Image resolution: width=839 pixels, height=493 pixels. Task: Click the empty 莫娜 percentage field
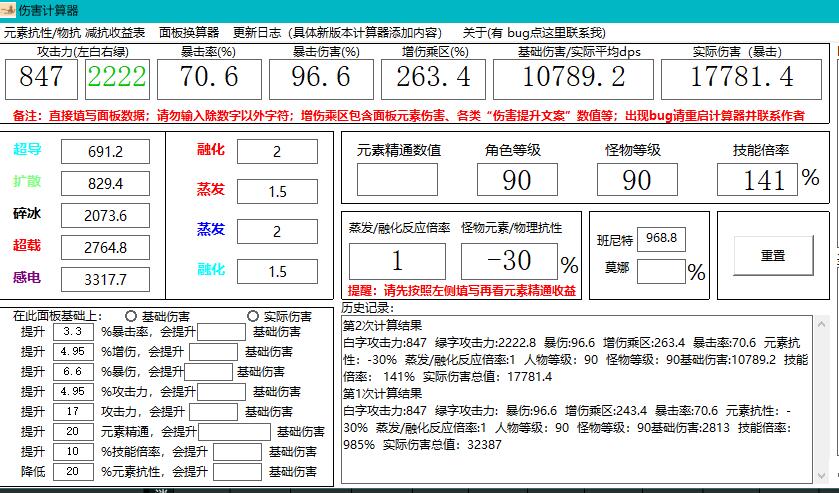click(x=661, y=271)
